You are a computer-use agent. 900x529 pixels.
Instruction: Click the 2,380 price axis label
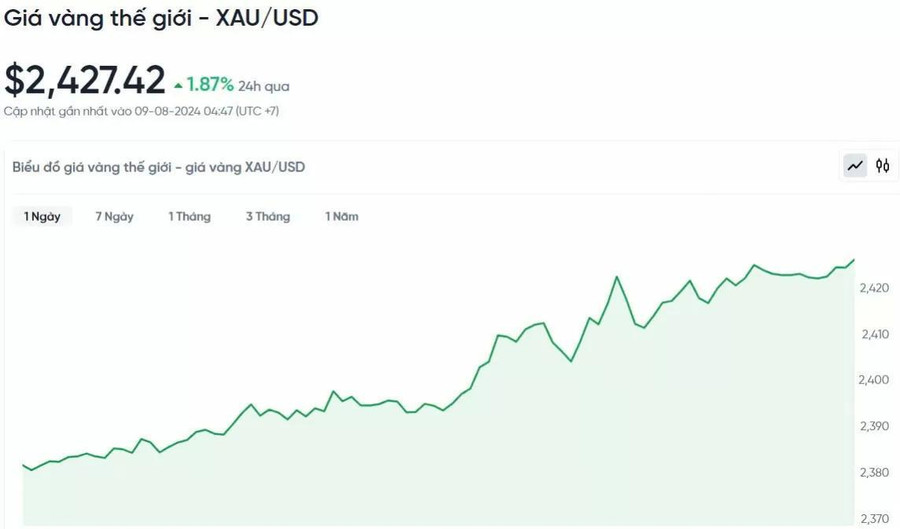point(874,472)
